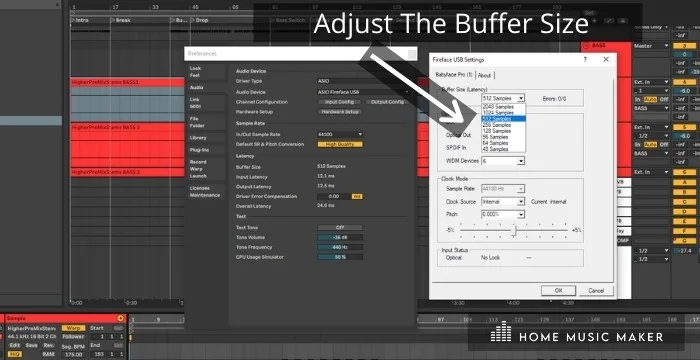Click the CPU Usage Simulator 50 % slider
Image resolution: width=700 pixels, height=360 pixels.
pyautogui.click(x=340, y=257)
